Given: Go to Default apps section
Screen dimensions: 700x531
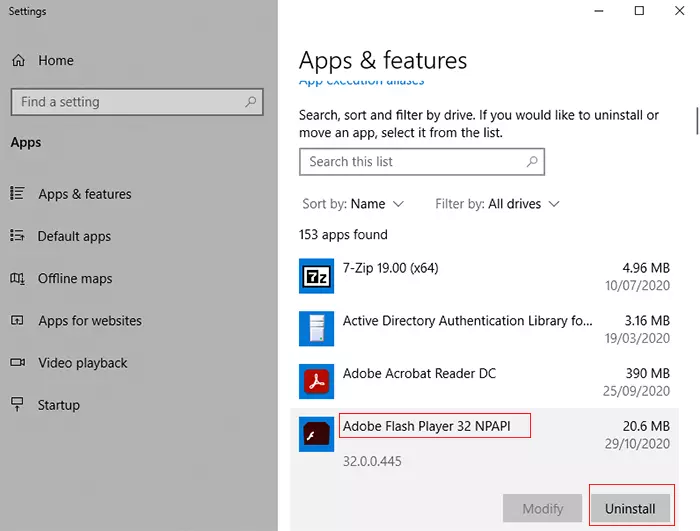Looking at the screenshot, I should click(x=74, y=236).
